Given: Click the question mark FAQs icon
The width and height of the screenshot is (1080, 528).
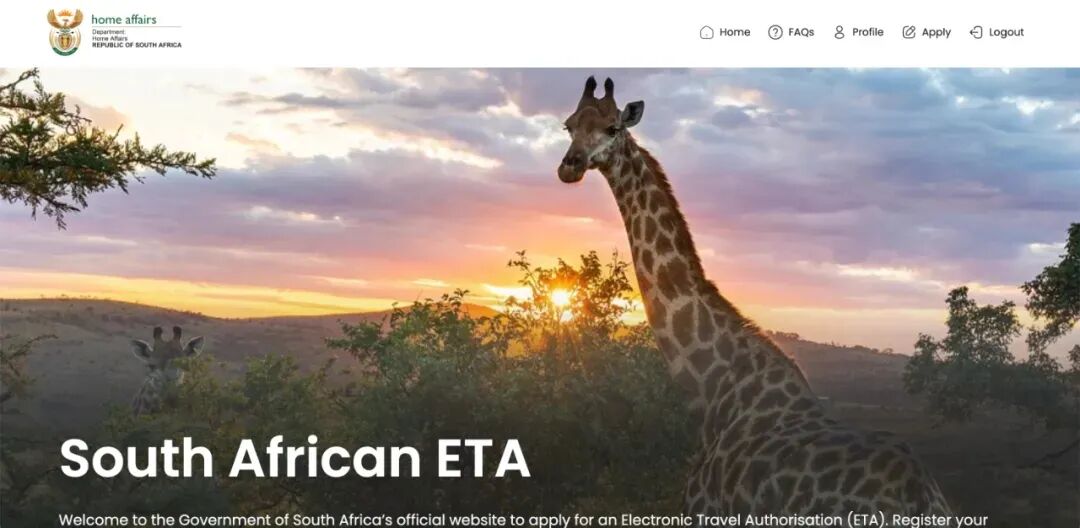Looking at the screenshot, I should pyautogui.click(x=775, y=32).
